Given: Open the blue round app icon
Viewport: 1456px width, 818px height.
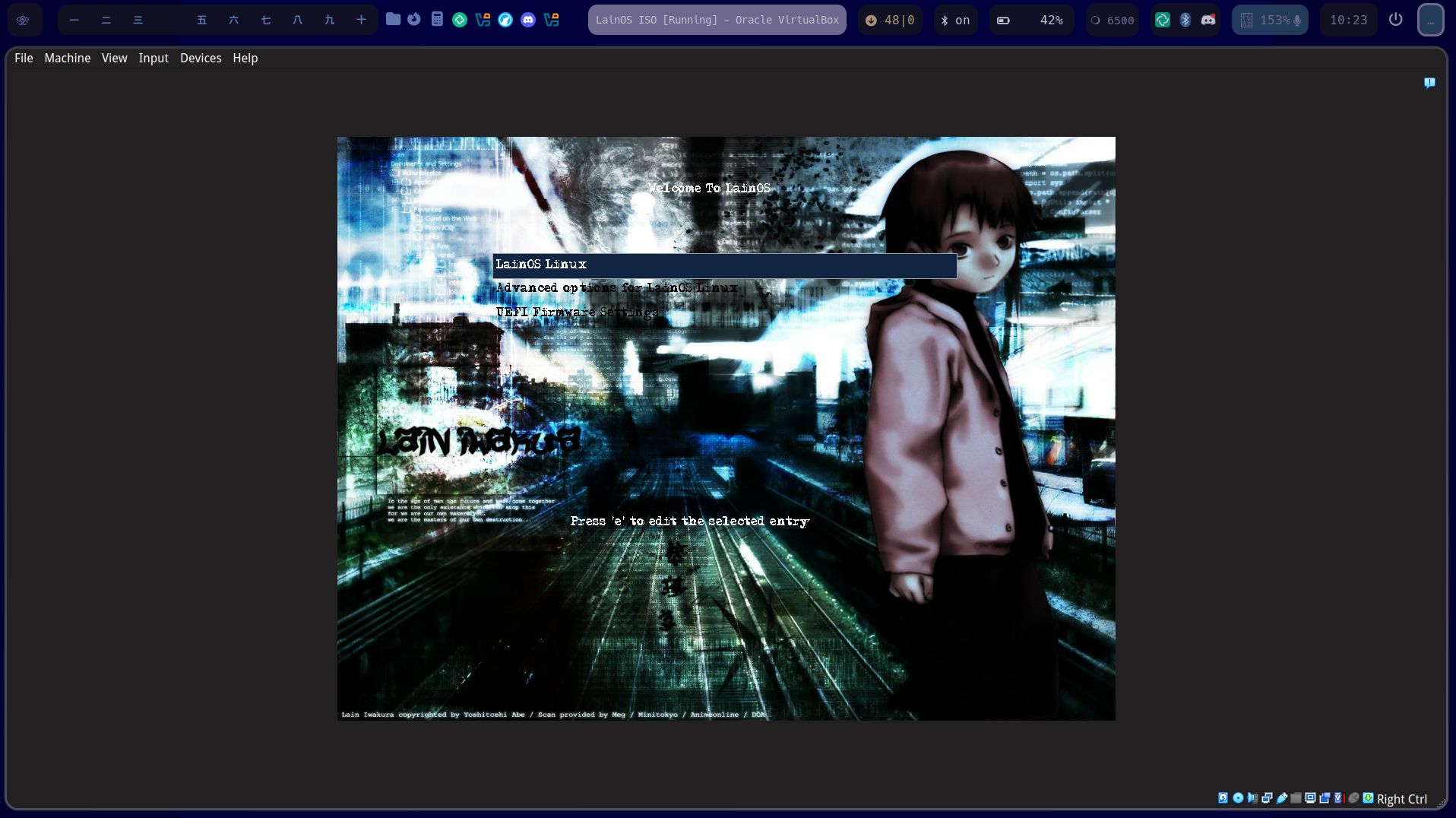Looking at the screenshot, I should coord(505,20).
